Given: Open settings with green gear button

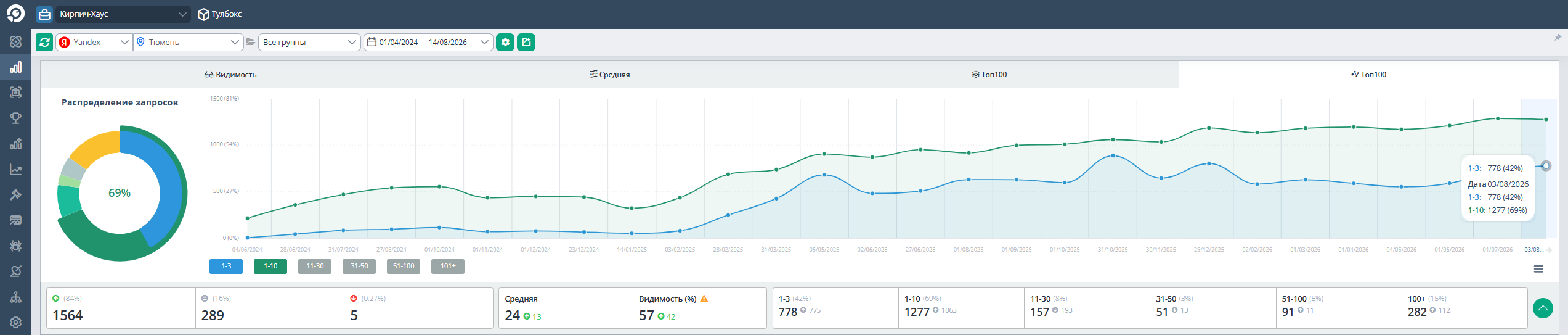Looking at the screenshot, I should click(x=505, y=42).
